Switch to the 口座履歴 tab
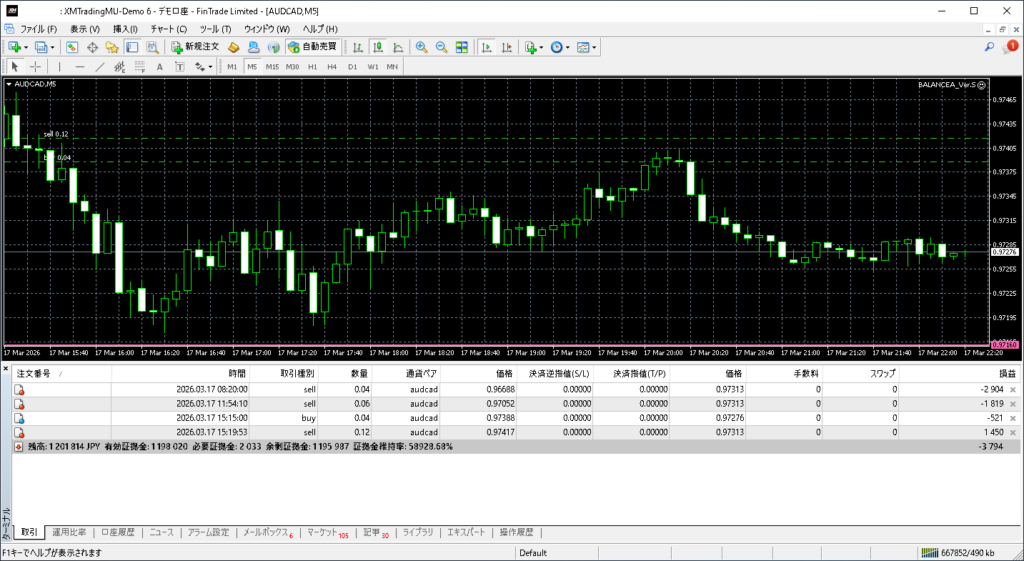The image size is (1024, 561). coord(116,532)
